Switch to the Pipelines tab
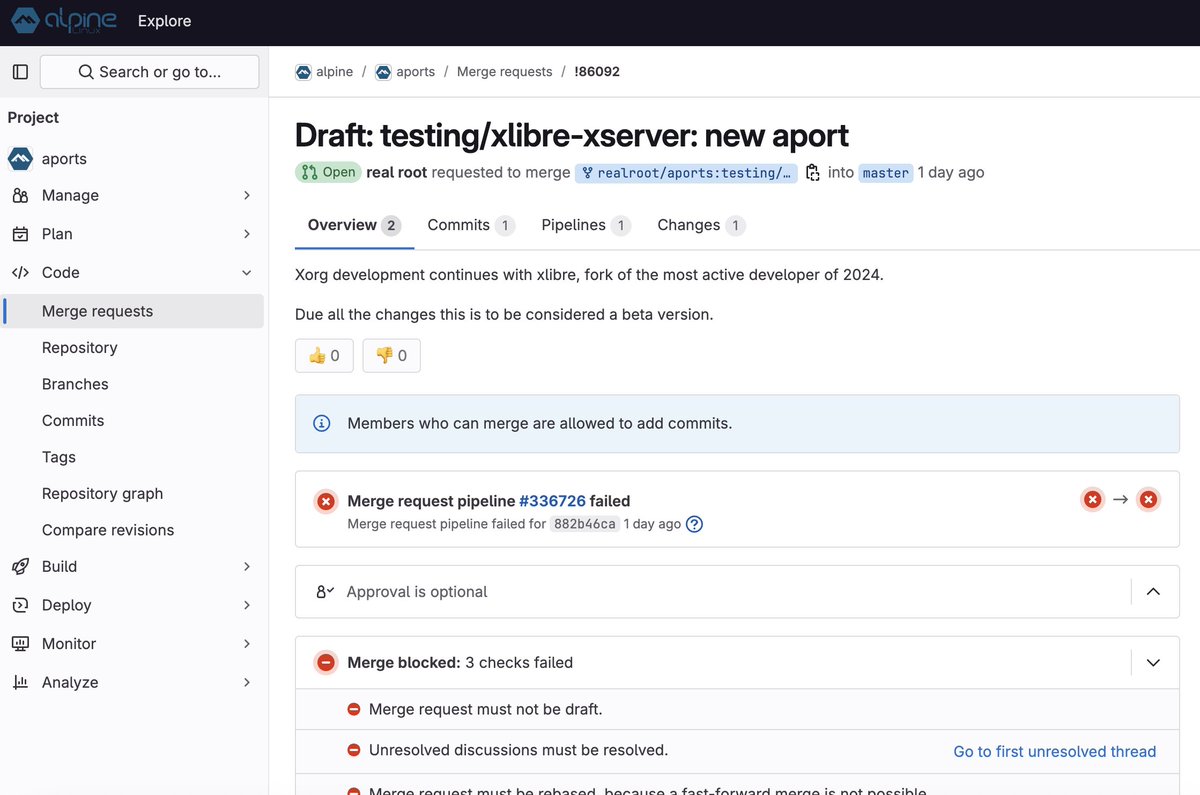The height and width of the screenshot is (795, 1200). tap(586, 225)
